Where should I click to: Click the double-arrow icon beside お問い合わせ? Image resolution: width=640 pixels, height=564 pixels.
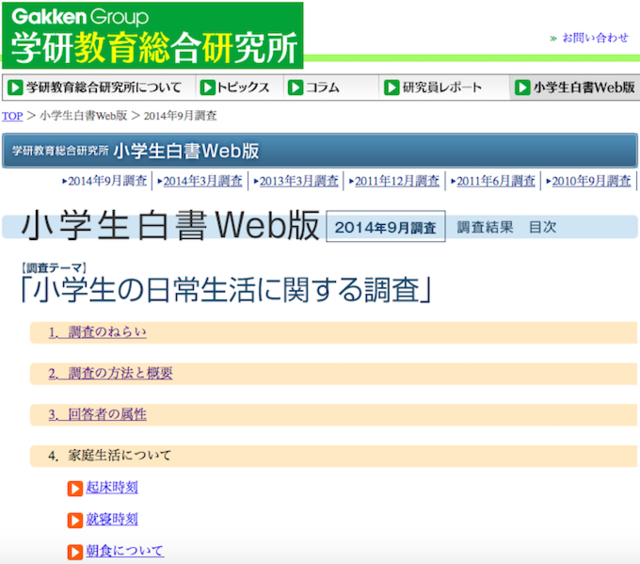(553, 39)
